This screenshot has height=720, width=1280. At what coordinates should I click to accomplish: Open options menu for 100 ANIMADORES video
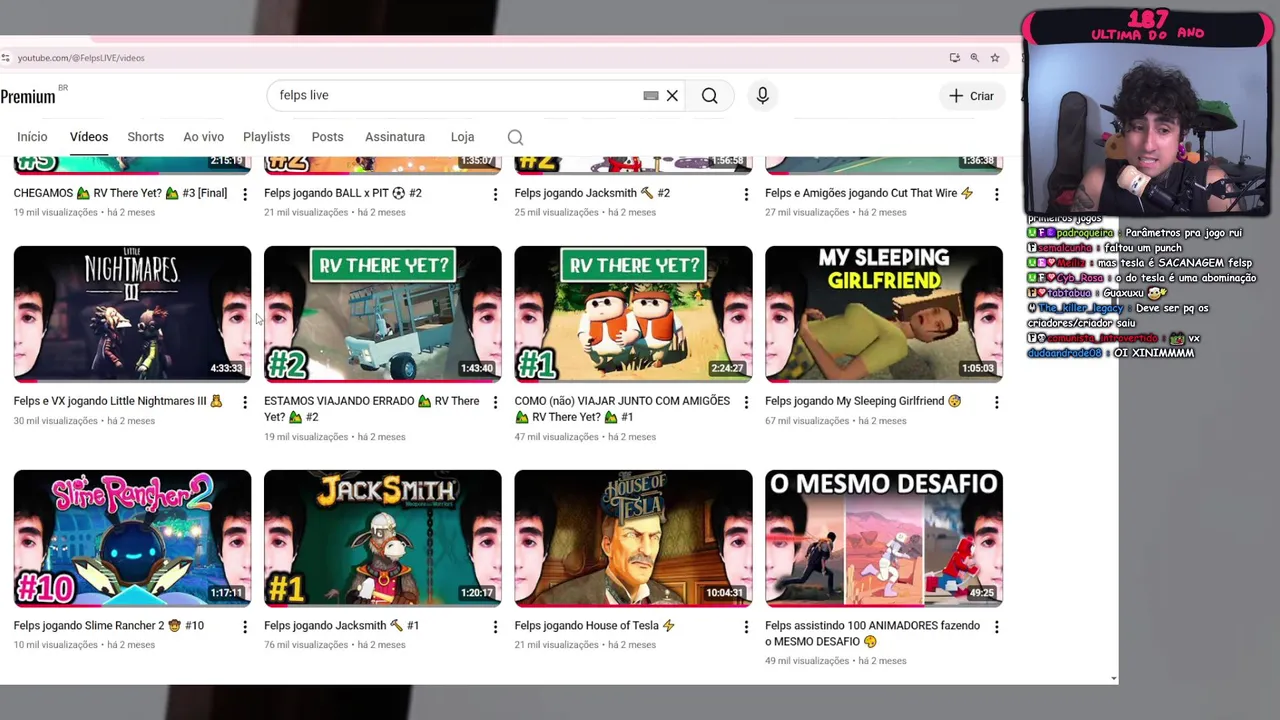pyautogui.click(x=996, y=627)
